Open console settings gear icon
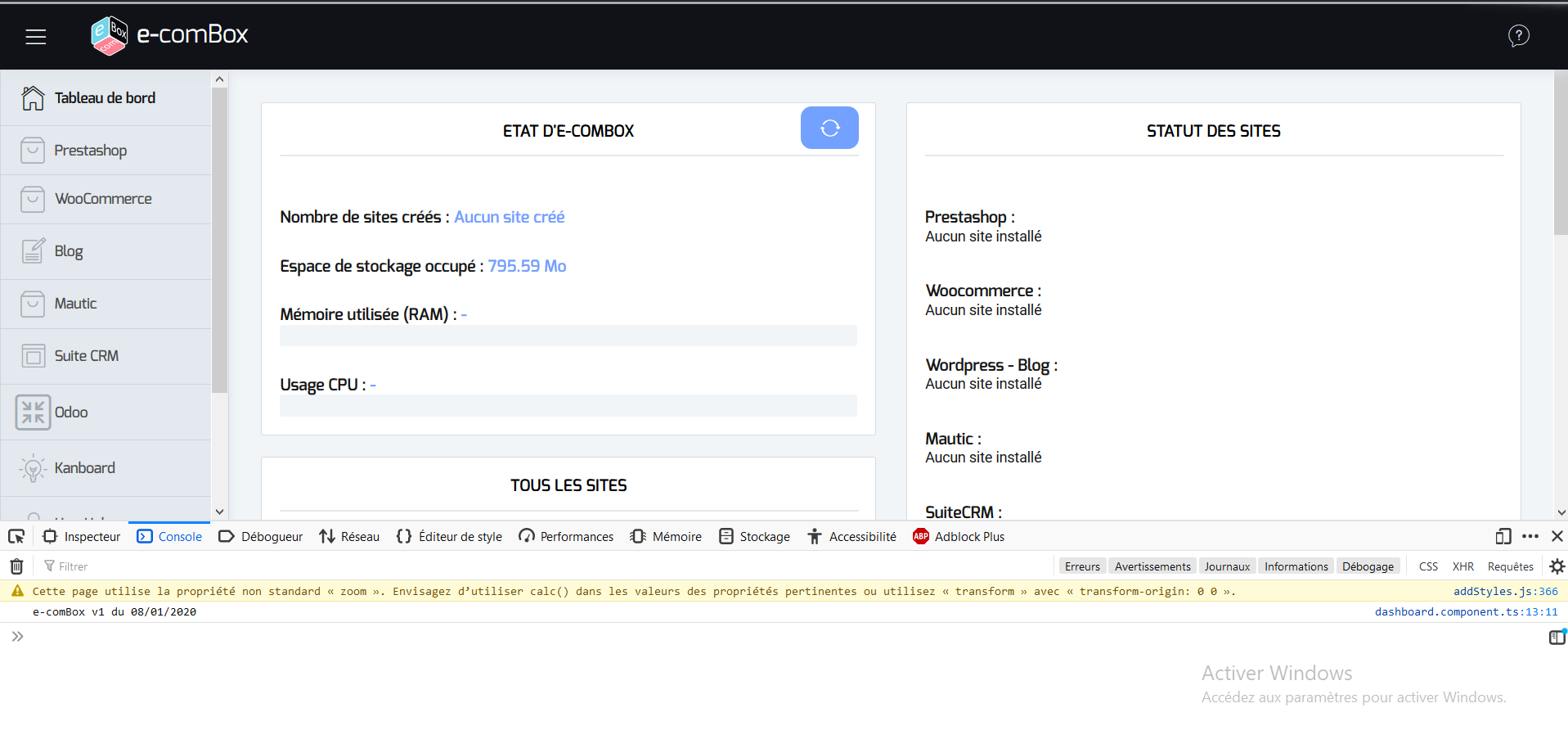The width and height of the screenshot is (1568, 744). click(x=1557, y=566)
